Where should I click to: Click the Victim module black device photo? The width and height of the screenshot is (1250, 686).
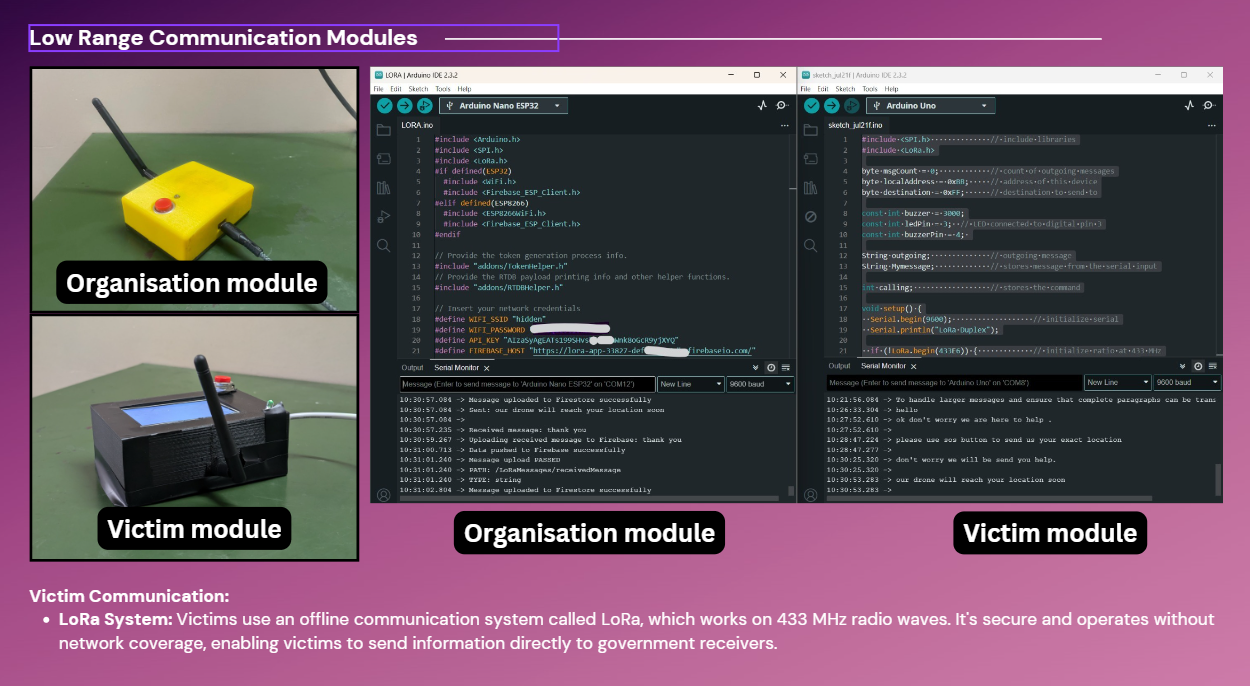[x=194, y=438]
